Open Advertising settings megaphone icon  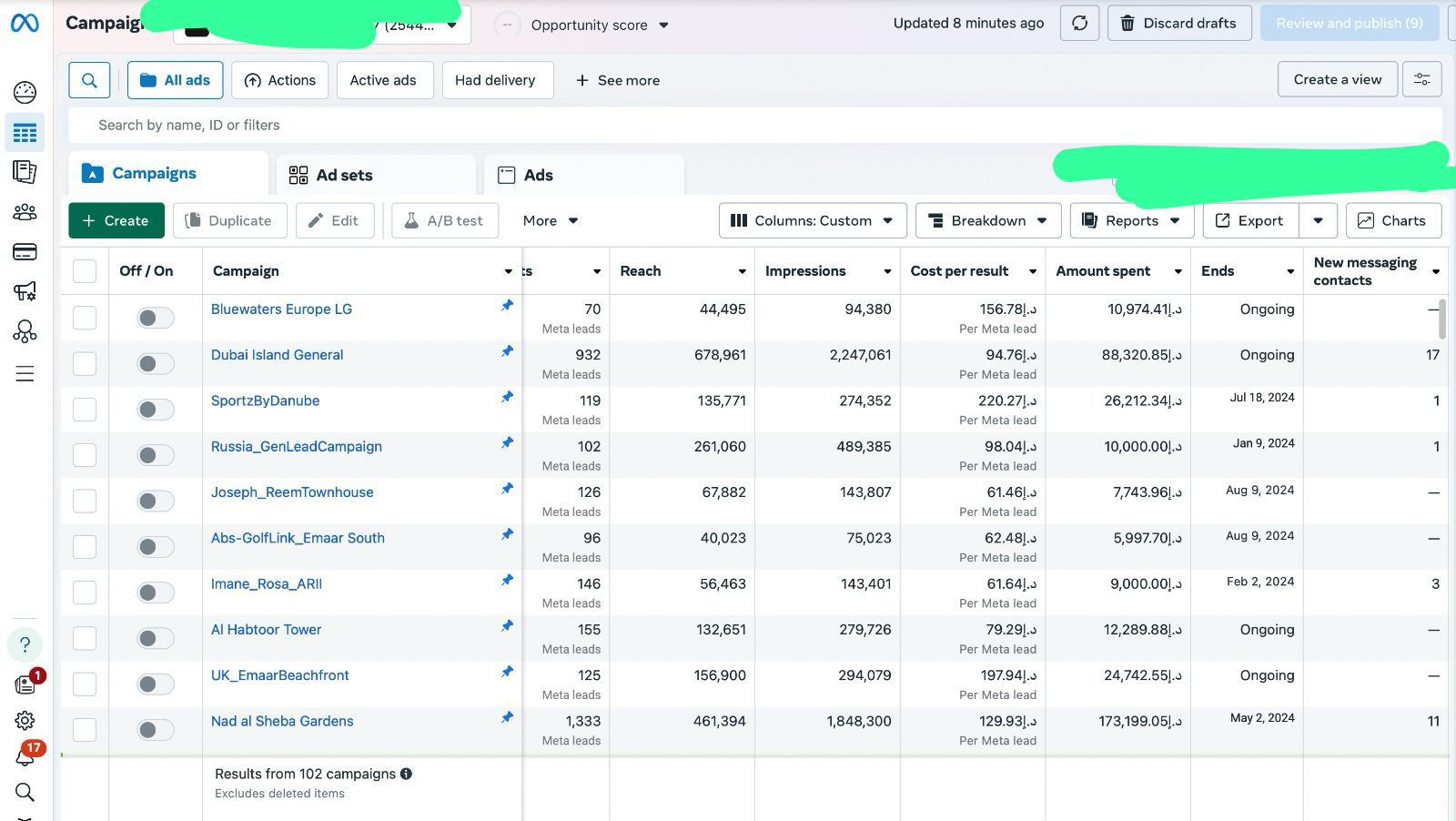pyautogui.click(x=25, y=291)
